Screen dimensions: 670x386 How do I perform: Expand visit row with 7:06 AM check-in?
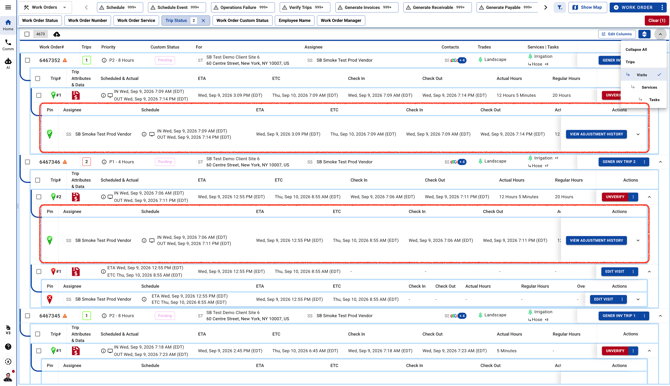(638, 240)
